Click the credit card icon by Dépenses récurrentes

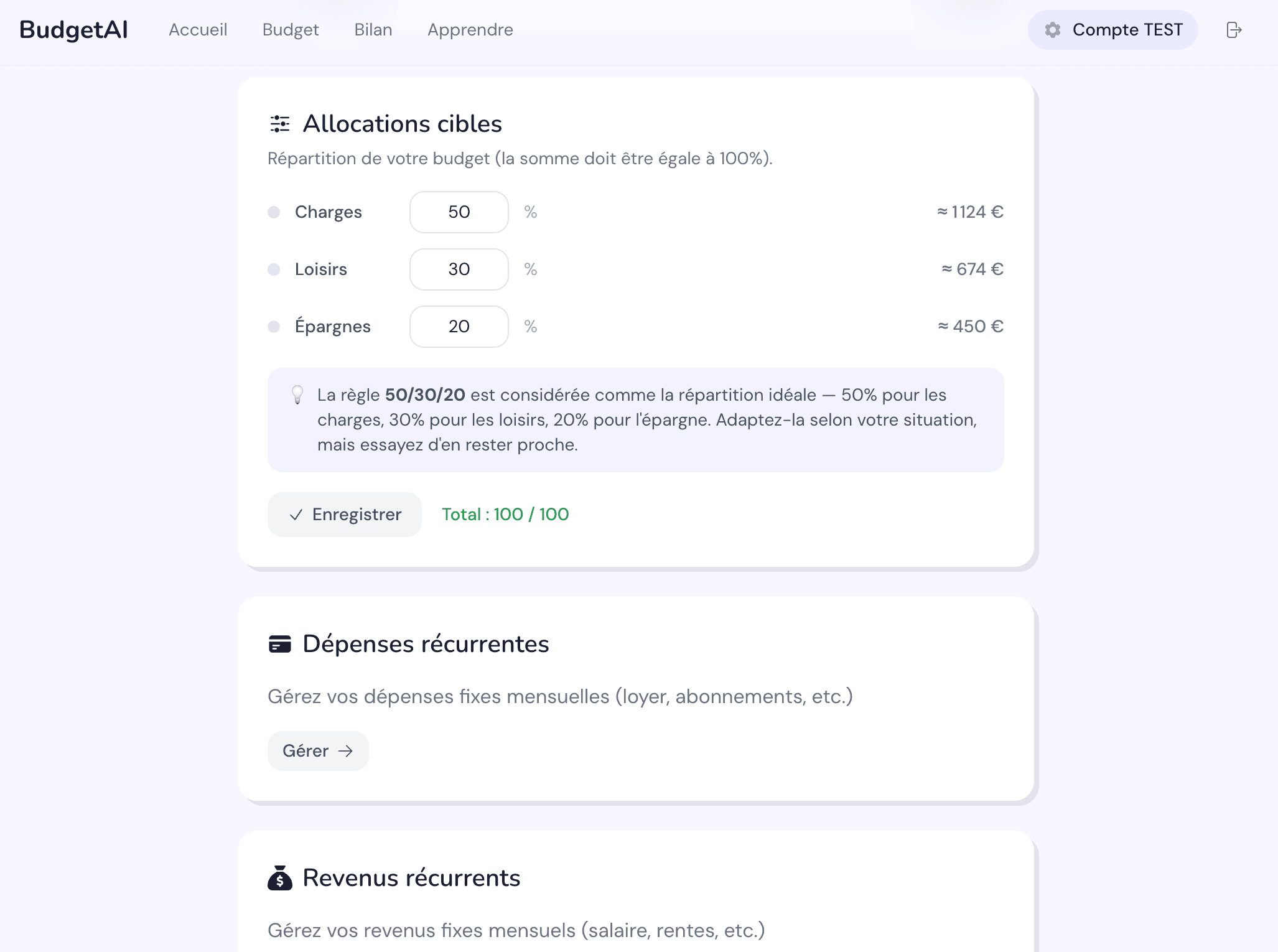click(x=280, y=644)
